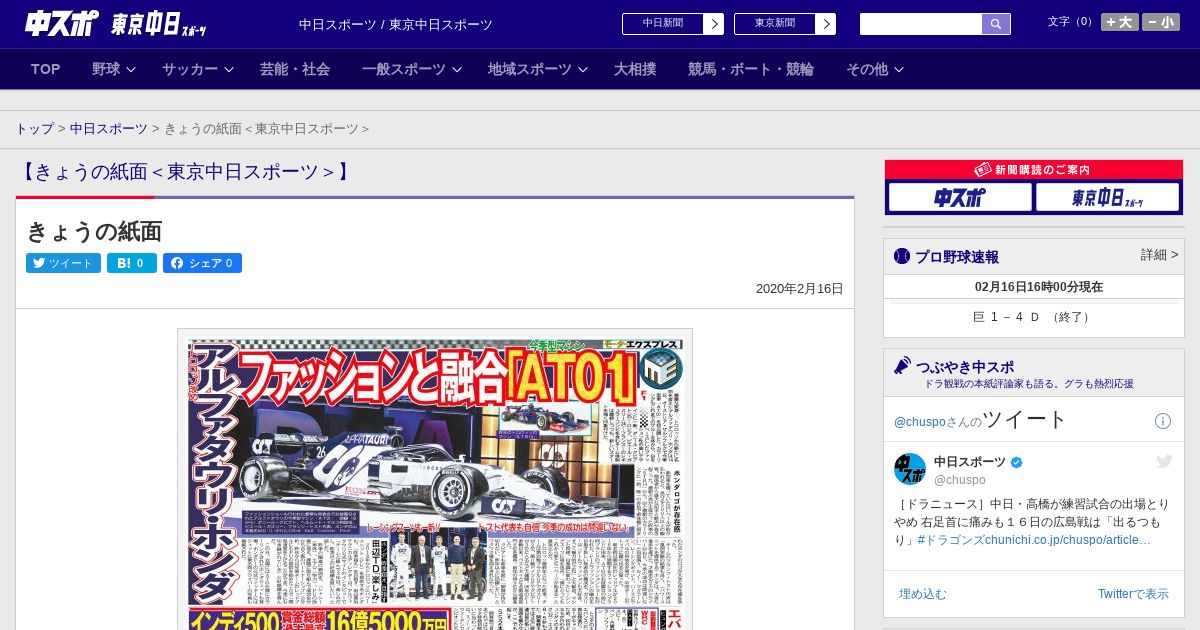The height and width of the screenshot is (630, 1200).
Task: Open 詳細 > for baseball scores
Action: [1159, 255]
